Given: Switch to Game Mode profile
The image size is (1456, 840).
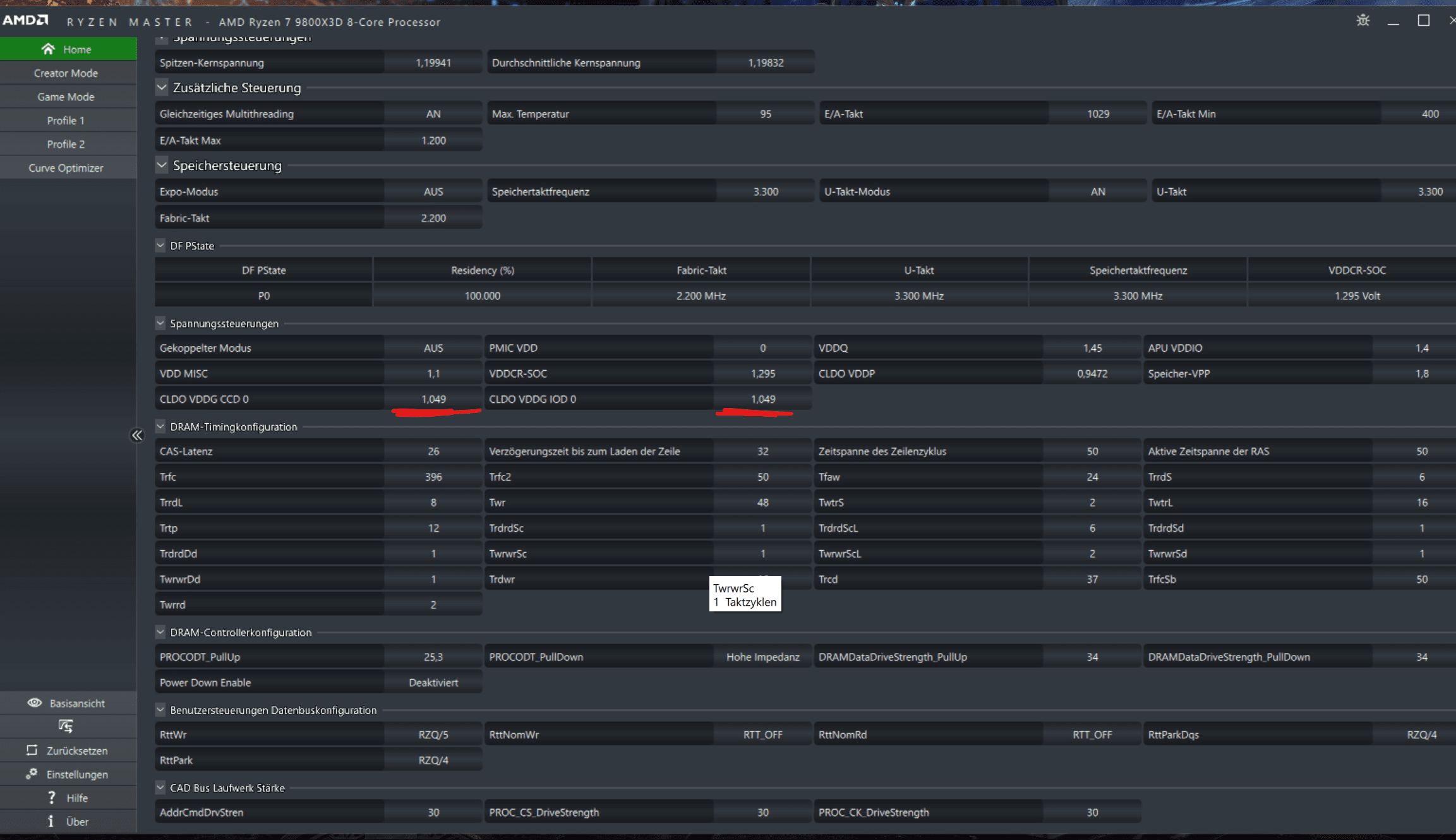Looking at the screenshot, I should tap(68, 97).
